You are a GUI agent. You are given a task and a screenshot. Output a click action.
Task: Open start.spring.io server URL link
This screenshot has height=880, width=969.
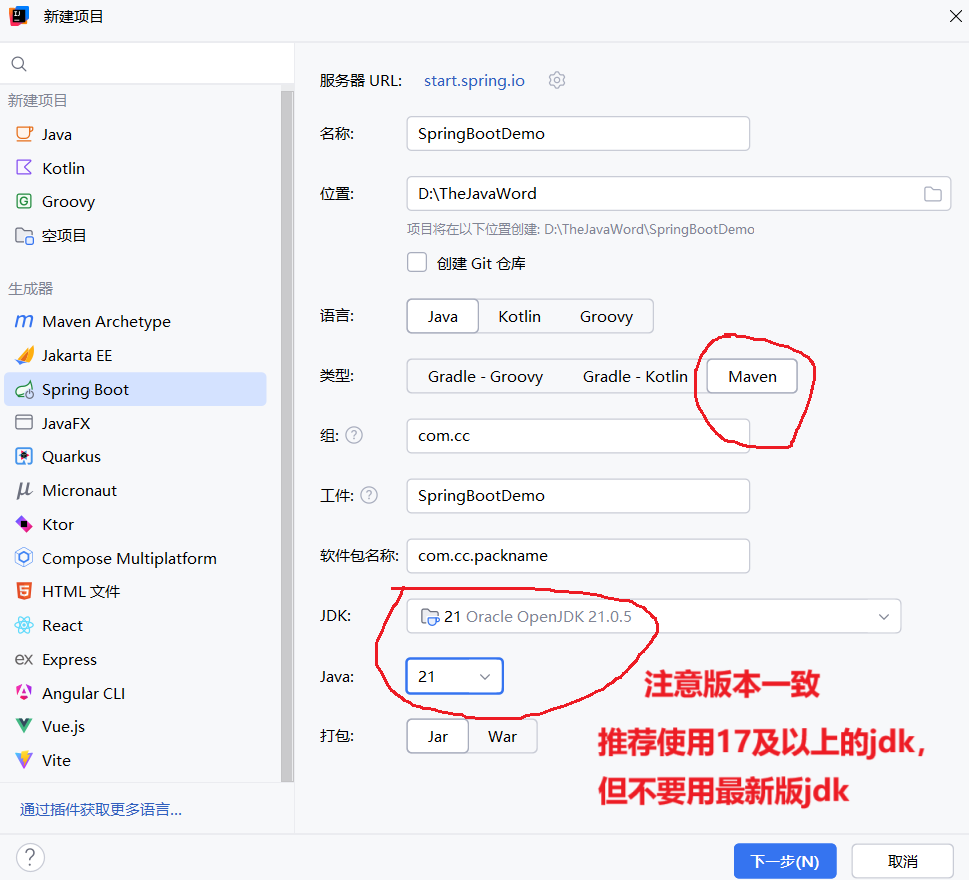click(x=474, y=80)
